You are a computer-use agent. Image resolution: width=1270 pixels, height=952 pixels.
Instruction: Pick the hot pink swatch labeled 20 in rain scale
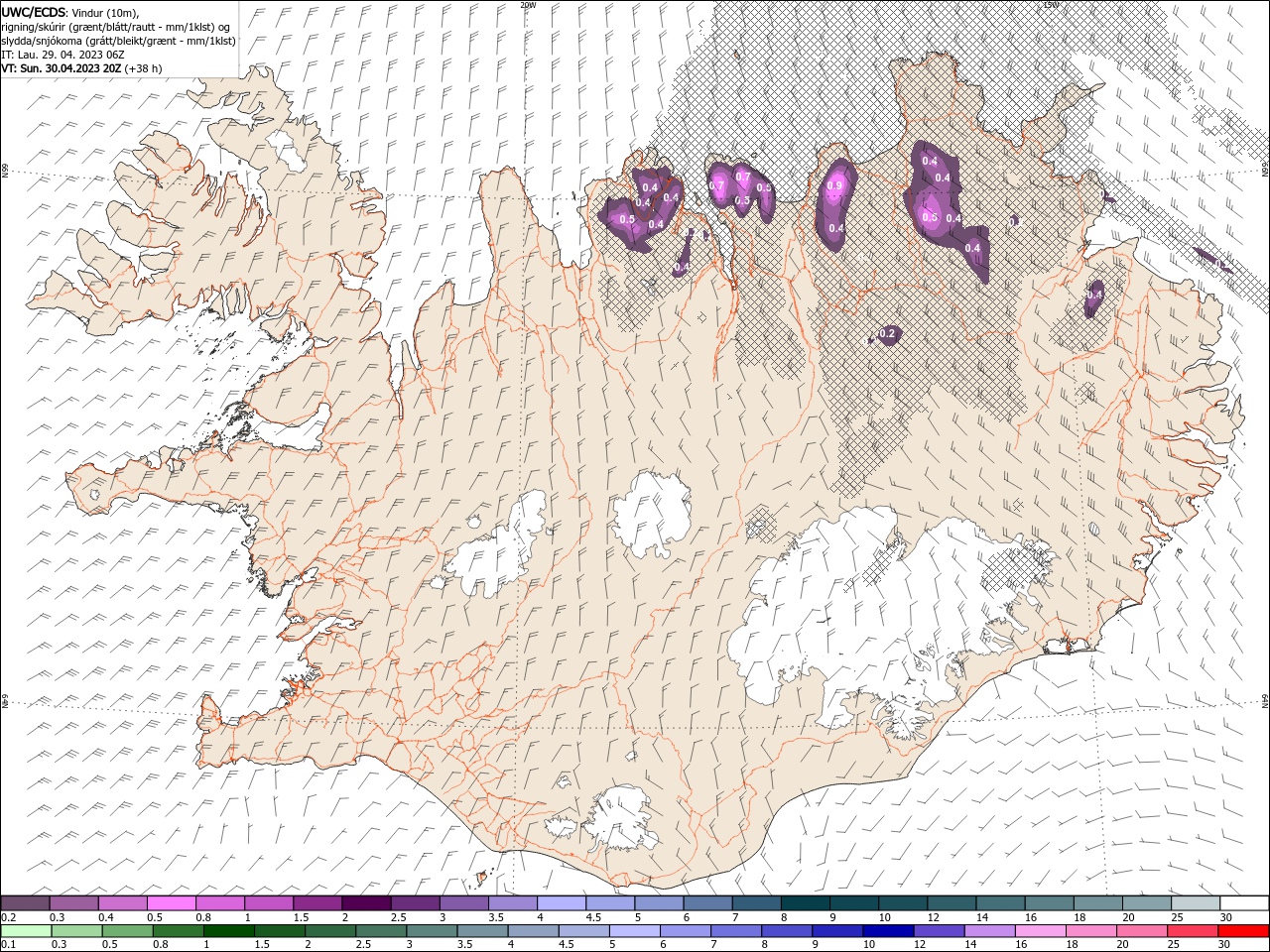(x=1141, y=931)
